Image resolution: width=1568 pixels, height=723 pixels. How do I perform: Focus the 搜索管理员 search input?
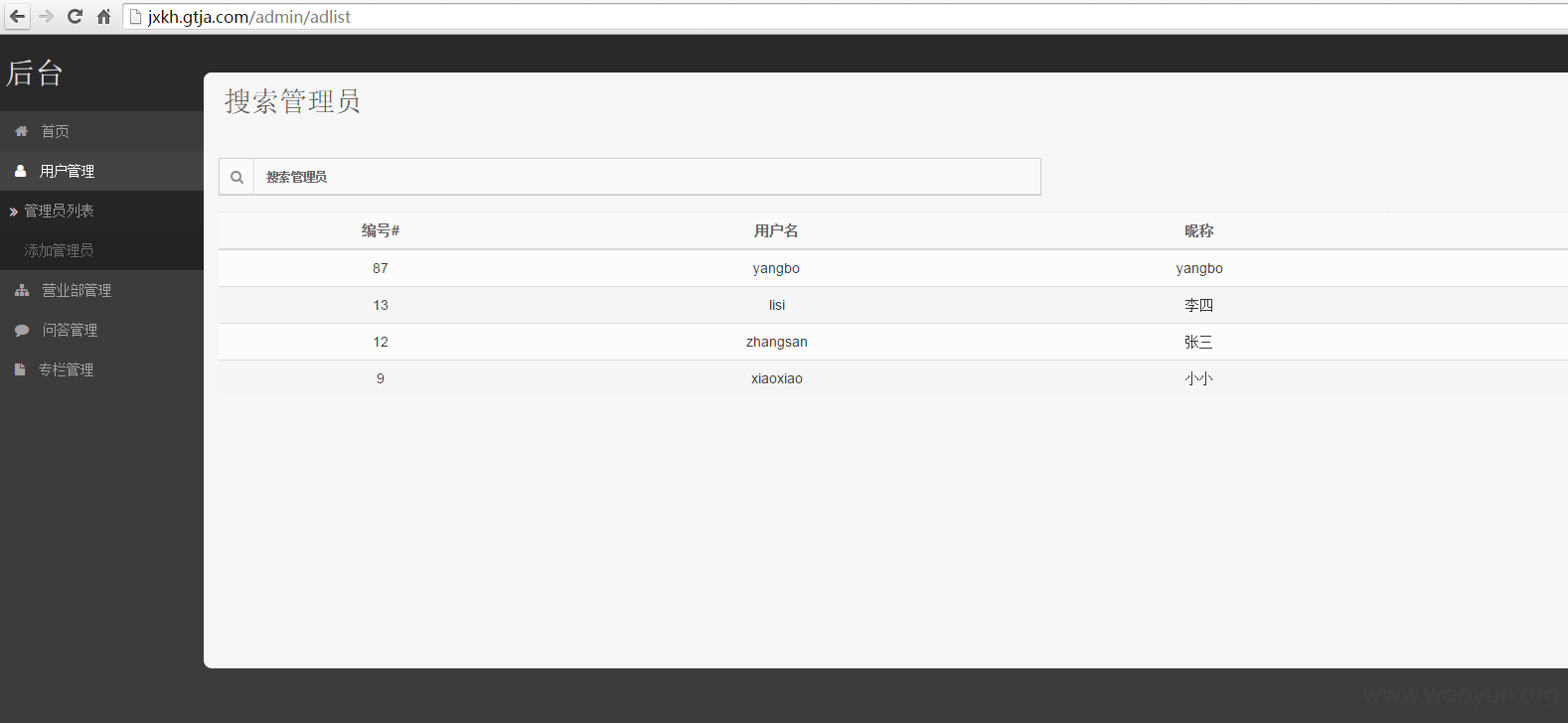click(x=647, y=177)
